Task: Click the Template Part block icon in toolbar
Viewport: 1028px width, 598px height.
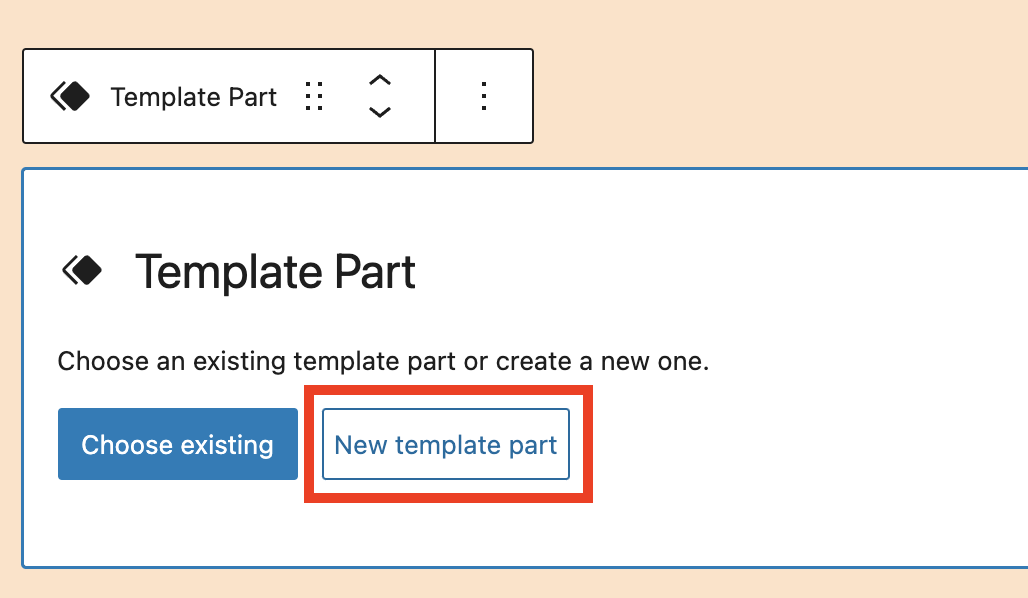Action: coord(70,97)
